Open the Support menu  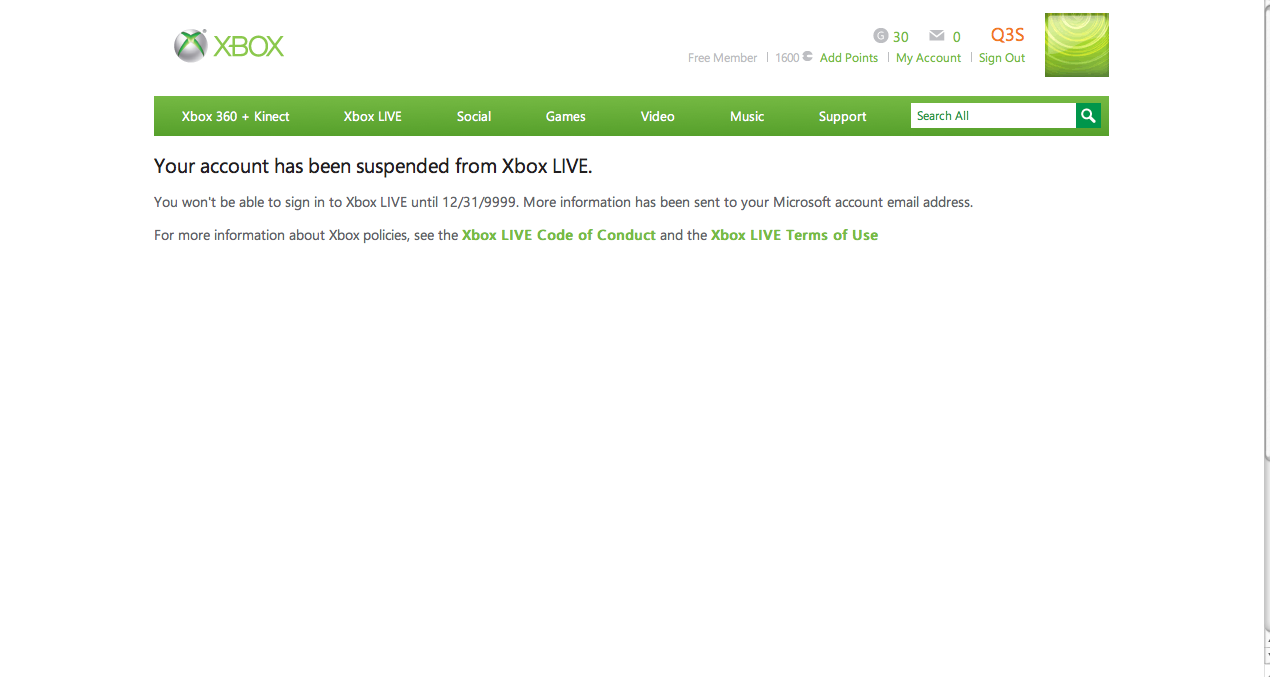tap(843, 116)
